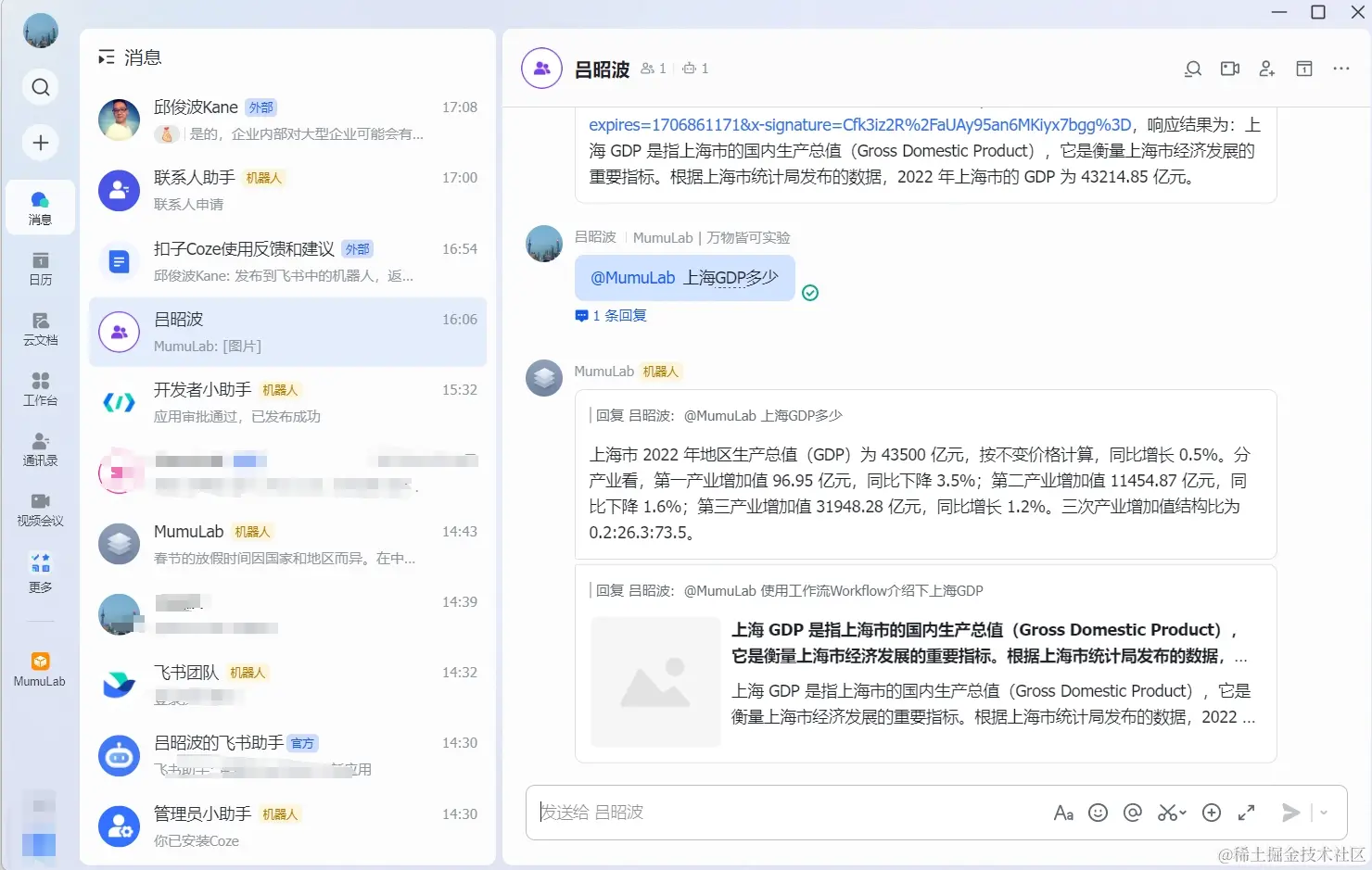Open the MumuLab app in sidebar
This screenshot has width=1372, height=870.
tap(40, 669)
